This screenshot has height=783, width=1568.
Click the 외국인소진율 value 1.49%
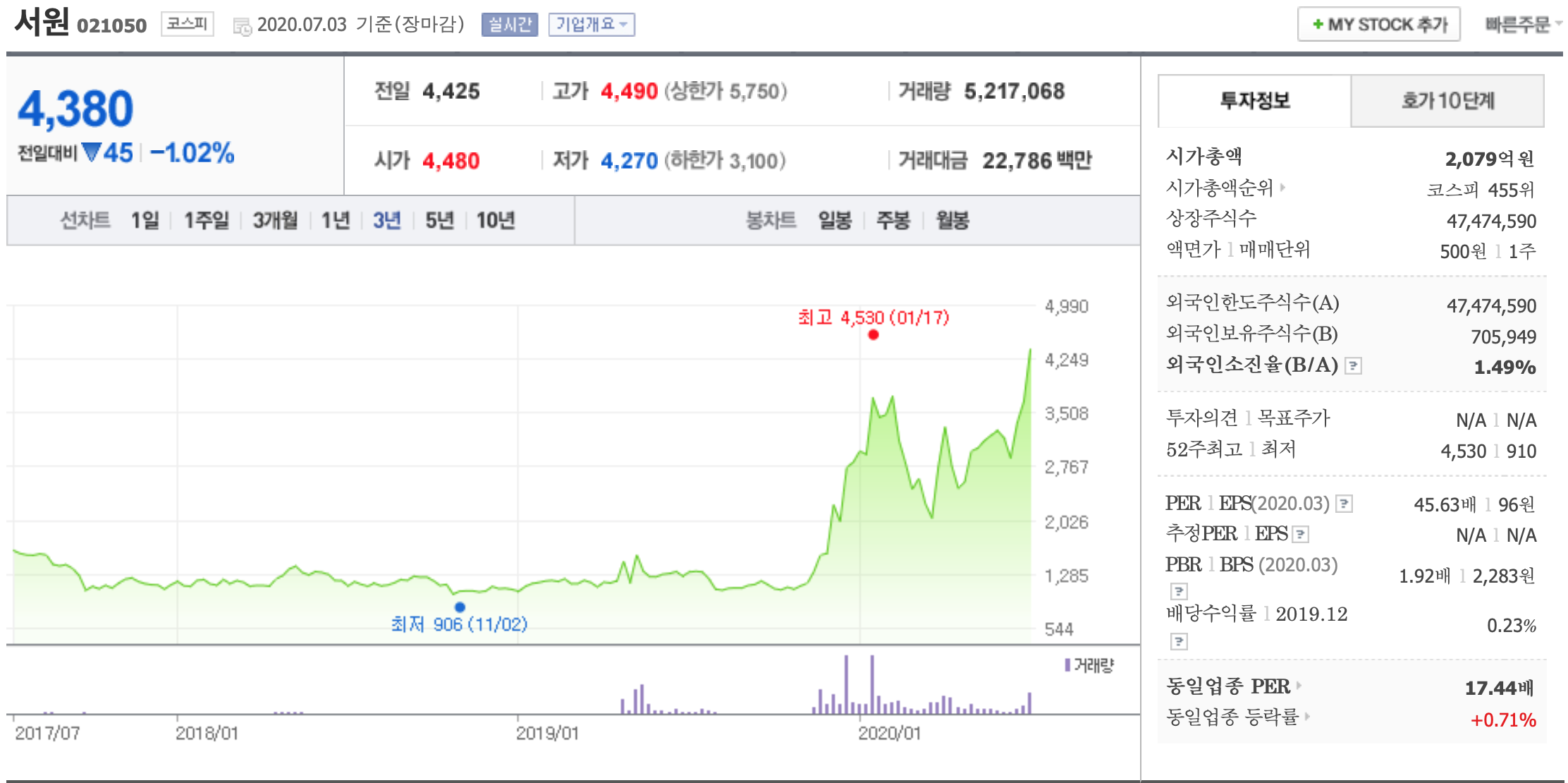pyautogui.click(x=1505, y=367)
